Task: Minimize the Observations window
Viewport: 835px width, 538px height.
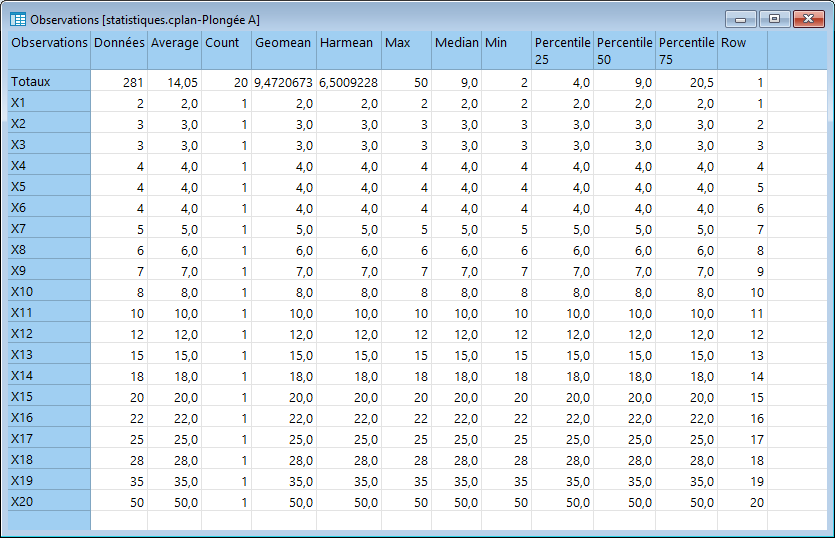Action: coord(740,20)
